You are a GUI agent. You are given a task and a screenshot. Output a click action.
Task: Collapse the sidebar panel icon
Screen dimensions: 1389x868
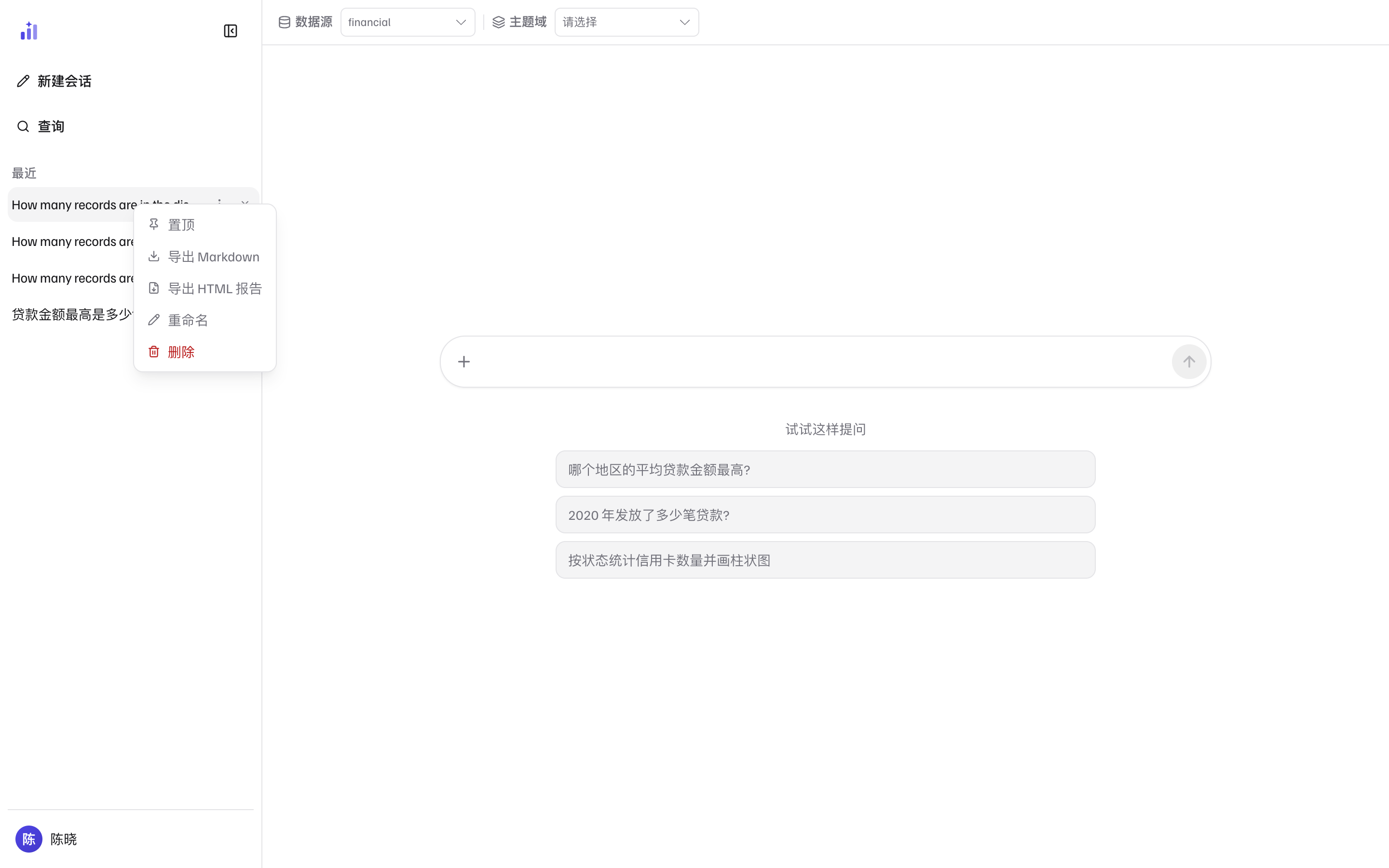coord(230,31)
